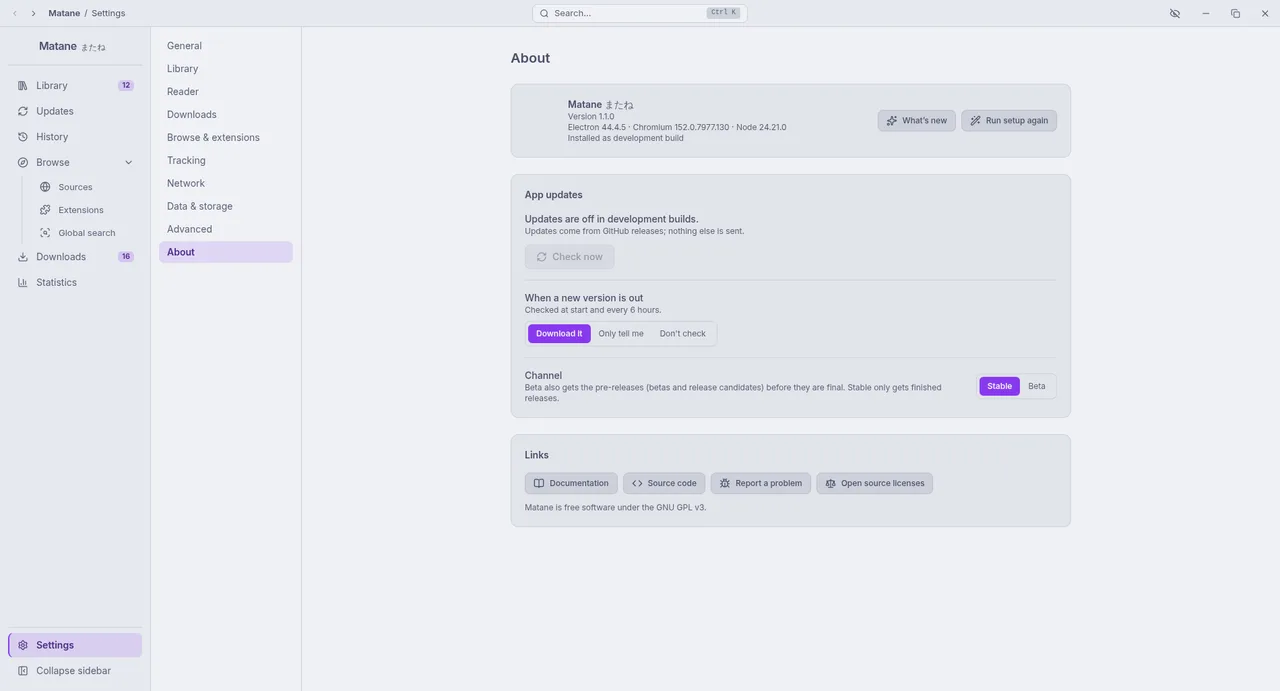Screen dimensions: 1280x691
Task: Click the scales icon on Open source licenses
Action: pos(830,483)
